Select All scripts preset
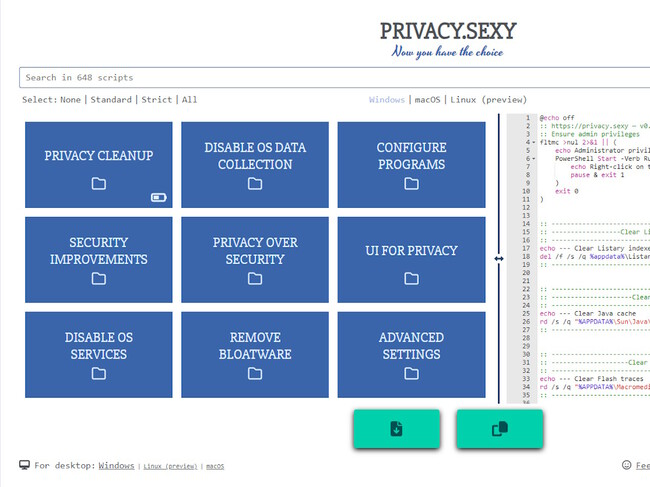 pyautogui.click(x=189, y=100)
